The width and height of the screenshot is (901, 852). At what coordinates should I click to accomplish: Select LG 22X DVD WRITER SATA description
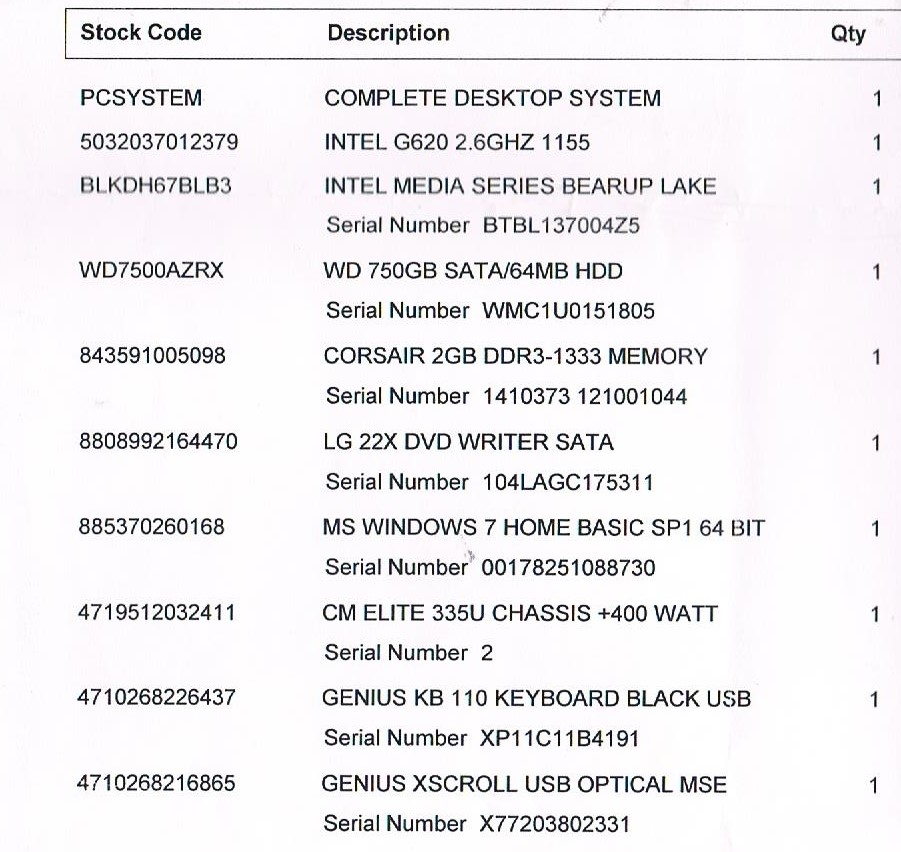(x=468, y=441)
